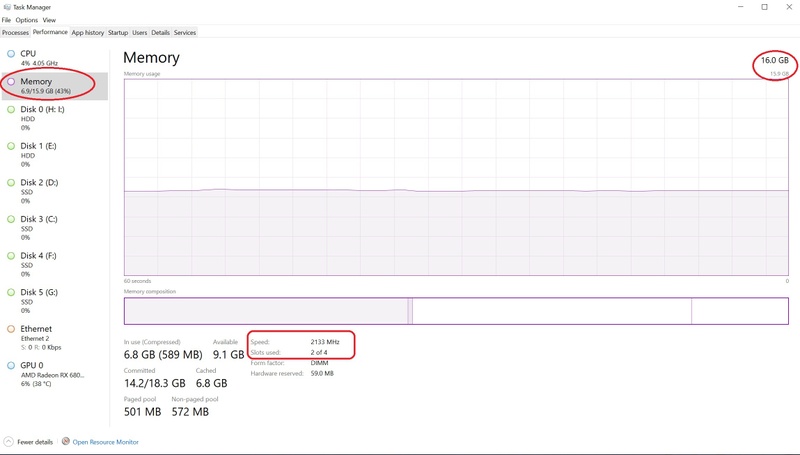Open the View menu
Image resolution: width=800 pixels, height=455 pixels.
pyautogui.click(x=49, y=20)
